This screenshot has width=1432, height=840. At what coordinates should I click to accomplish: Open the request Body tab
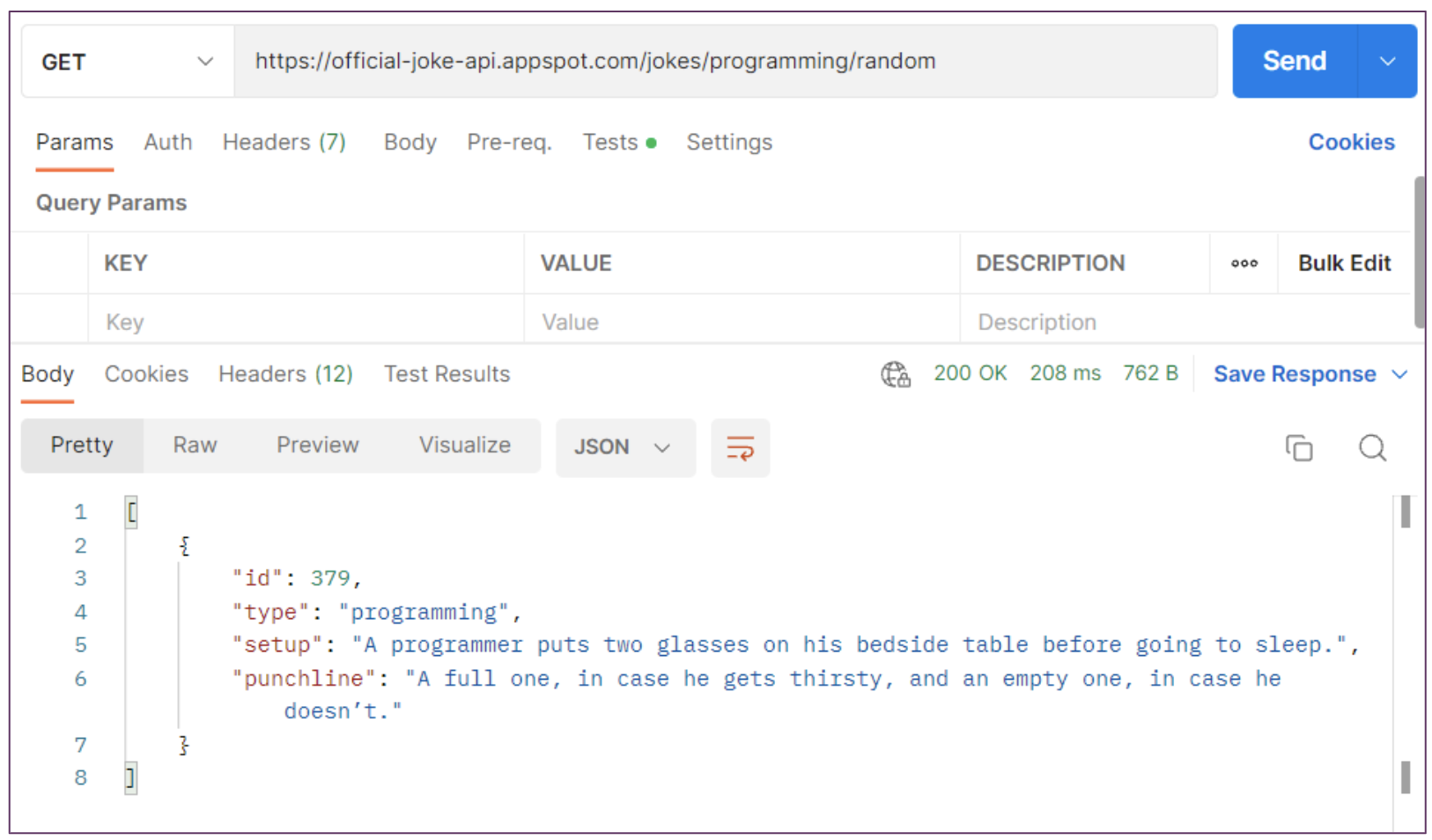click(410, 143)
